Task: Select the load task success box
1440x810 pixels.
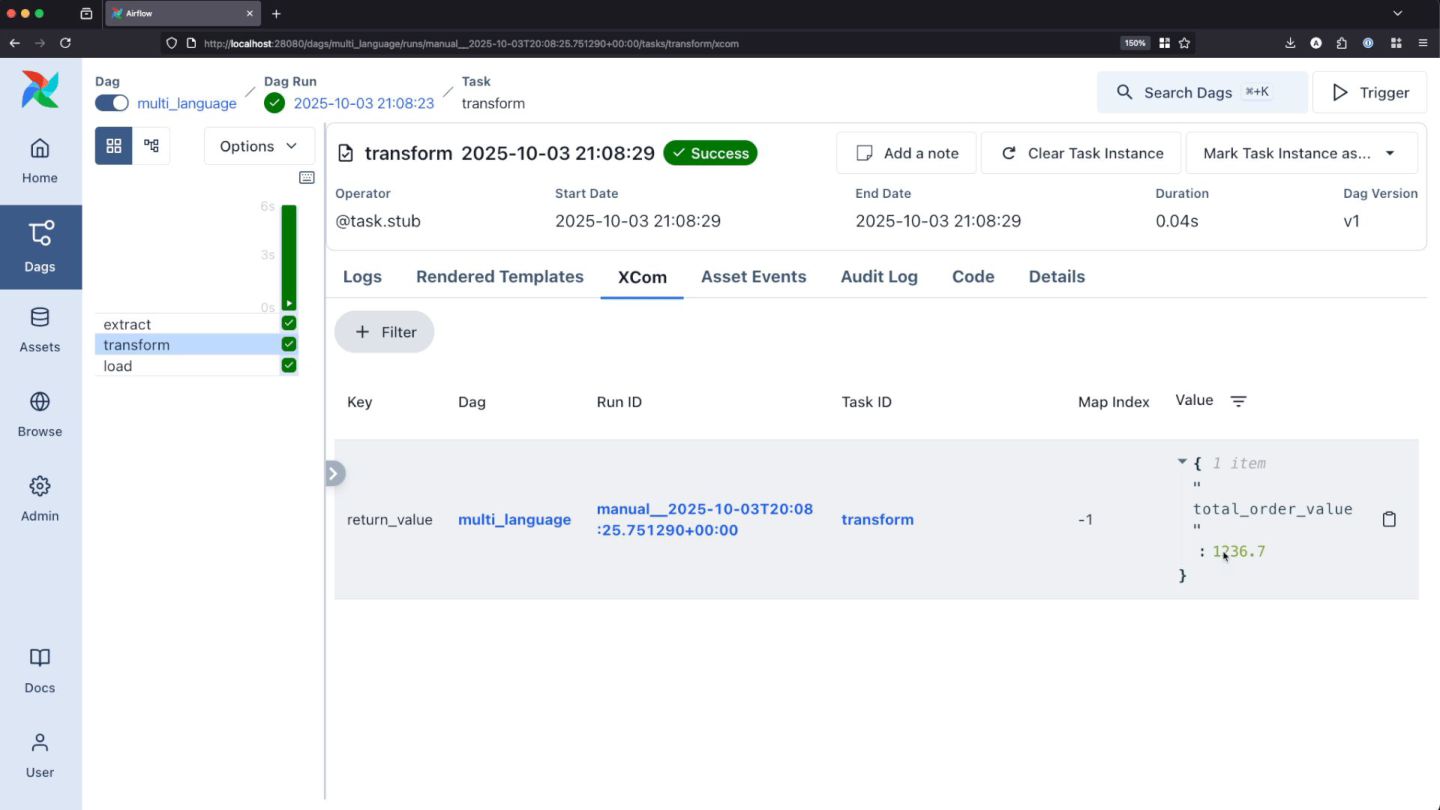Action: 289,365
